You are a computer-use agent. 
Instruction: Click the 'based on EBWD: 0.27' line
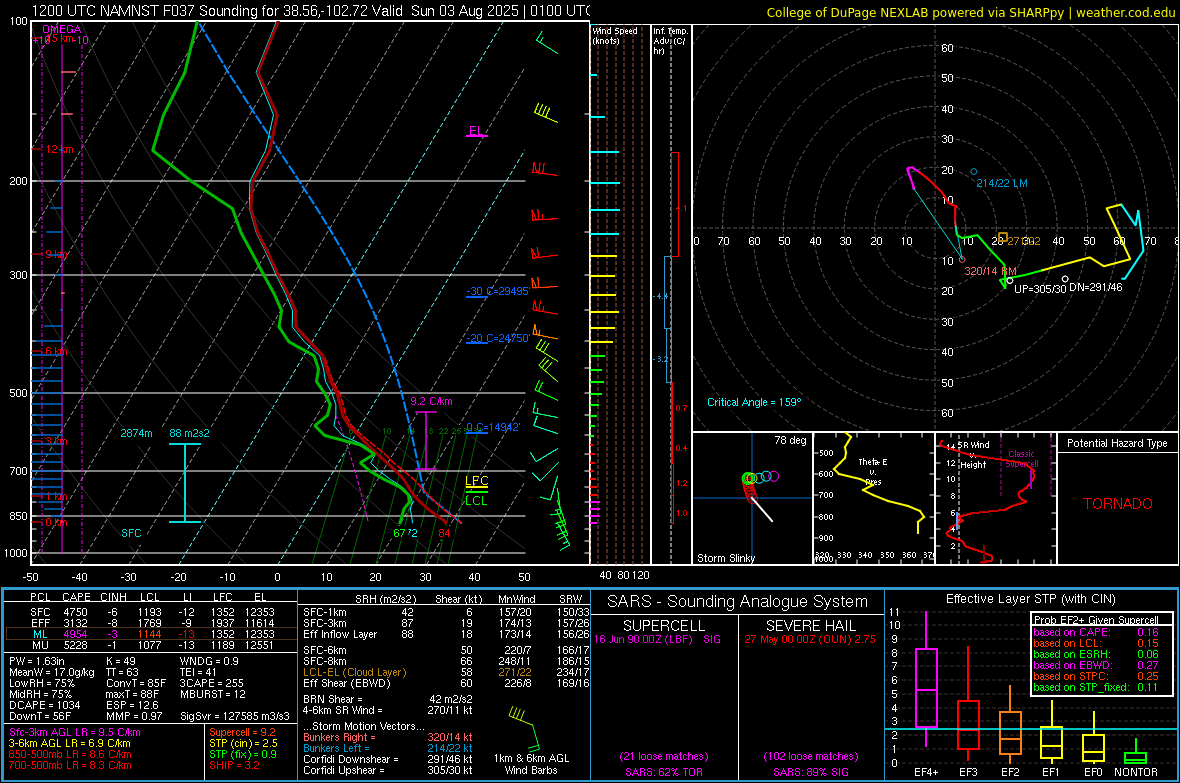(1096, 665)
